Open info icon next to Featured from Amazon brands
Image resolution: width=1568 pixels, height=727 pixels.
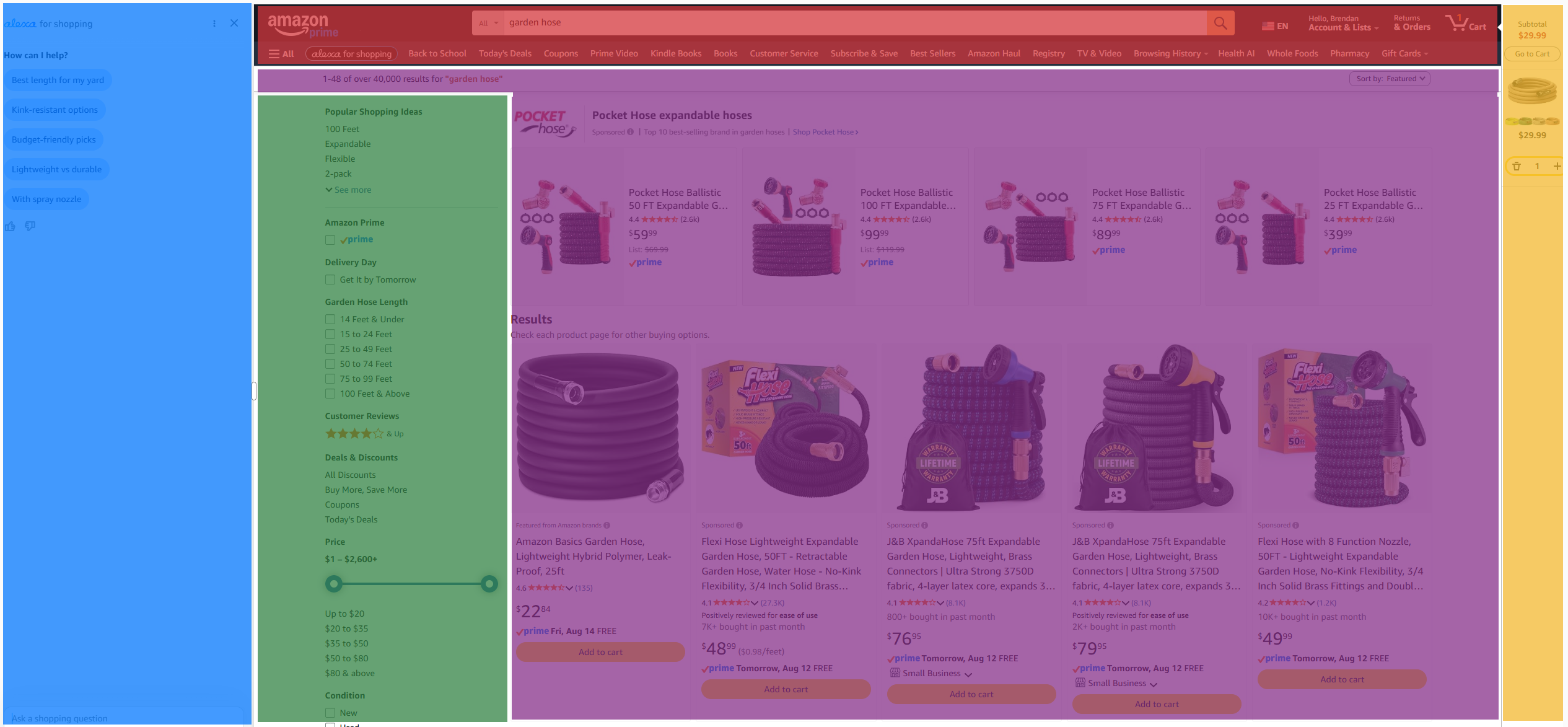point(607,526)
